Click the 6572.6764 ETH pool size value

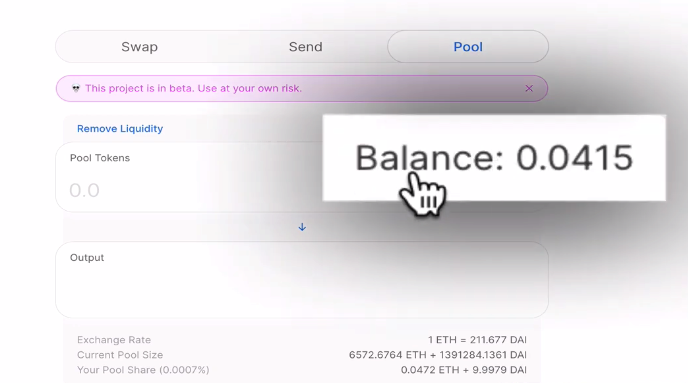point(388,354)
